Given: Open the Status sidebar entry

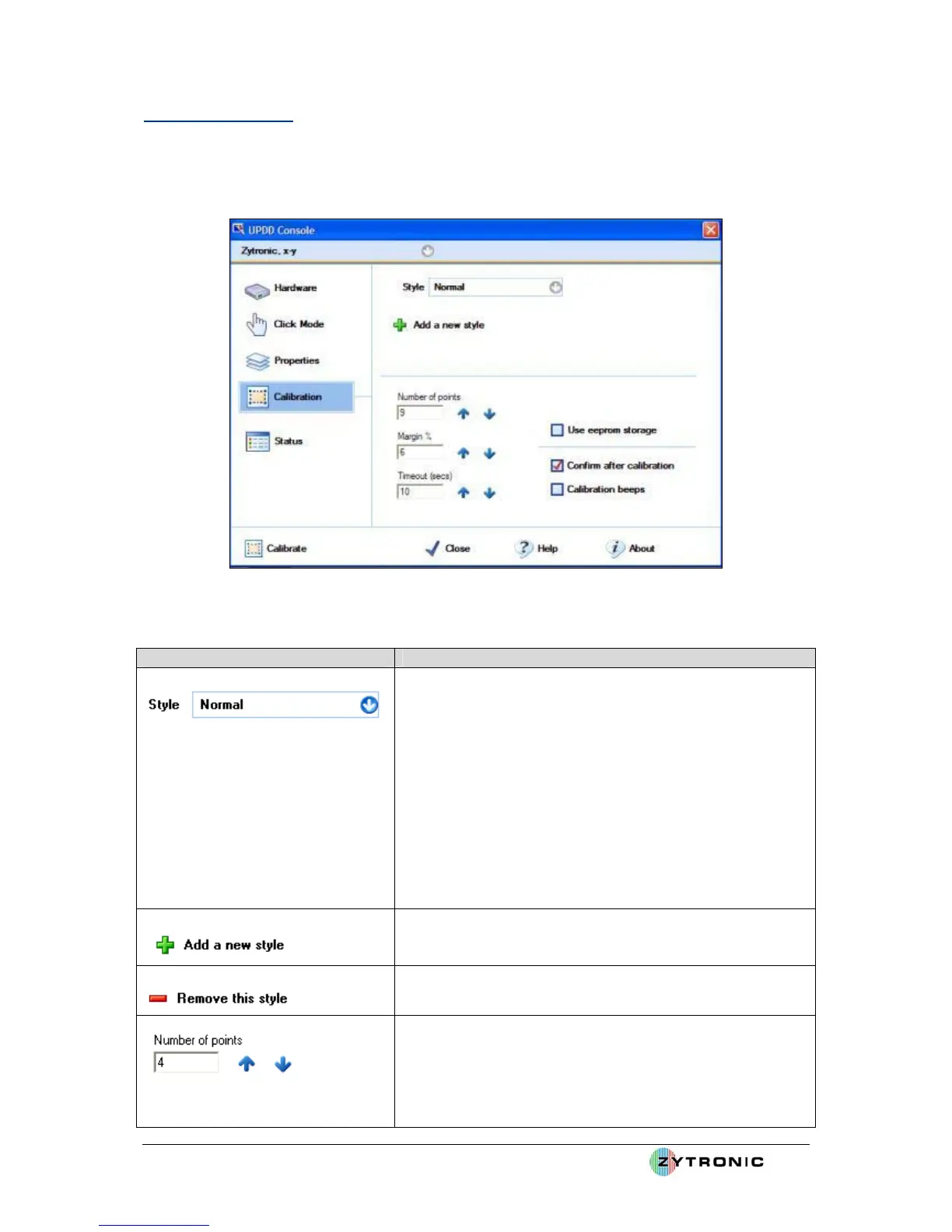Looking at the screenshot, I should (274, 442).
